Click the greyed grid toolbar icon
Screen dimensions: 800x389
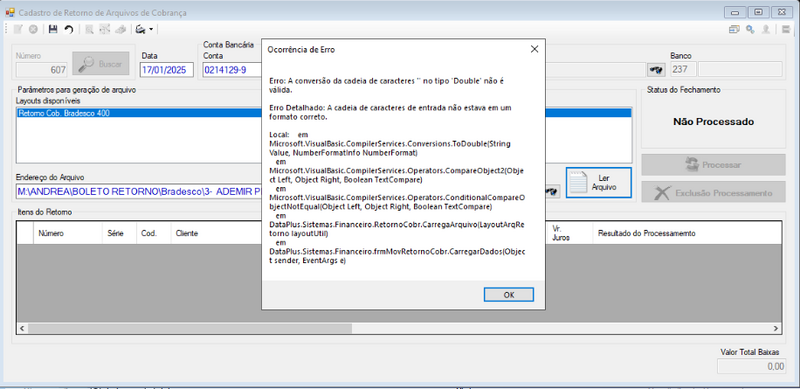[105, 30]
